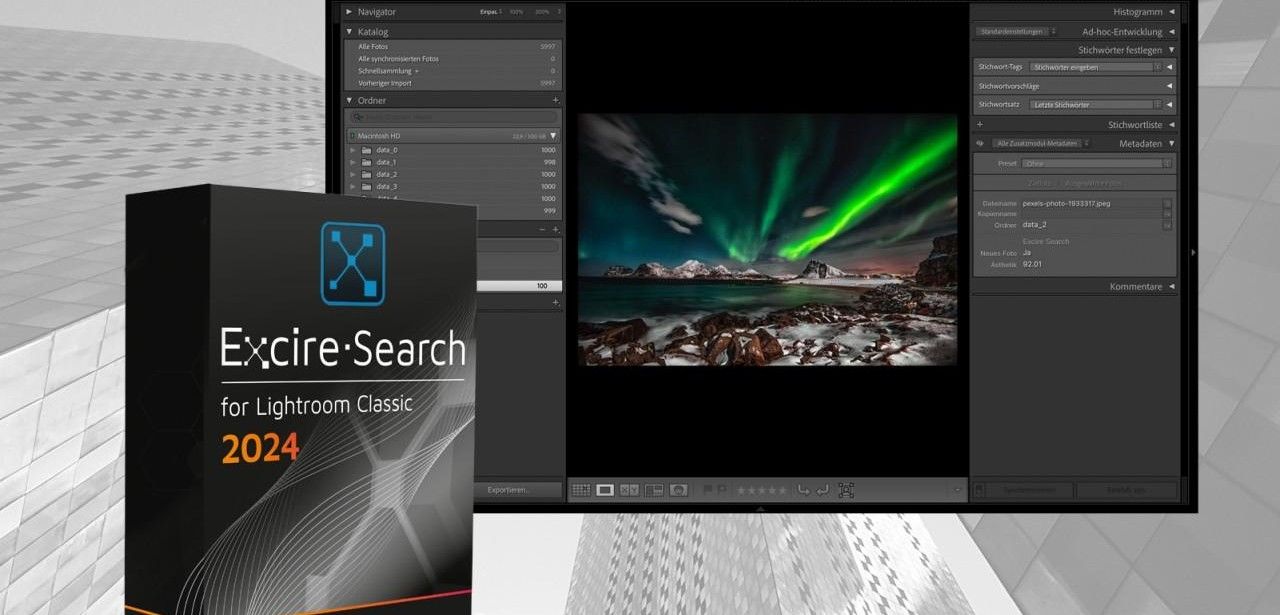Set Navigator zoom to 100%

coord(516,12)
